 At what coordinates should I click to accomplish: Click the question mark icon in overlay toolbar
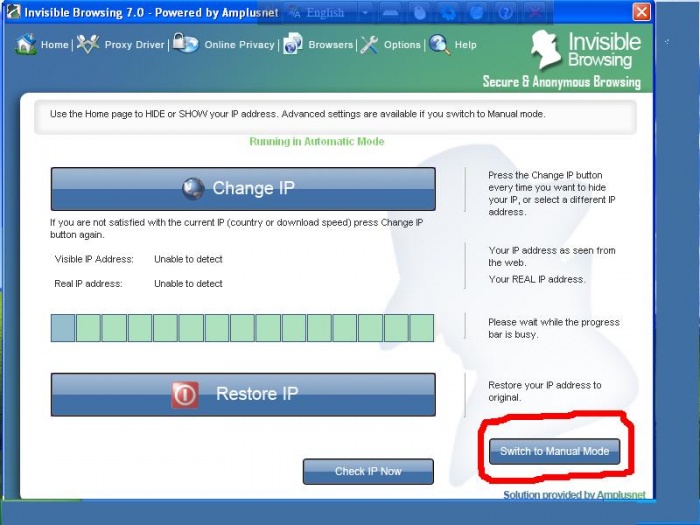tap(505, 12)
